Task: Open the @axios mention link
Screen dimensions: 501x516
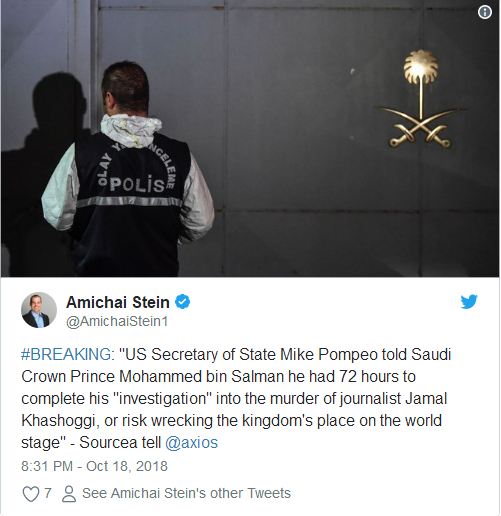Action: pyautogui.click(x=191, y=443)
